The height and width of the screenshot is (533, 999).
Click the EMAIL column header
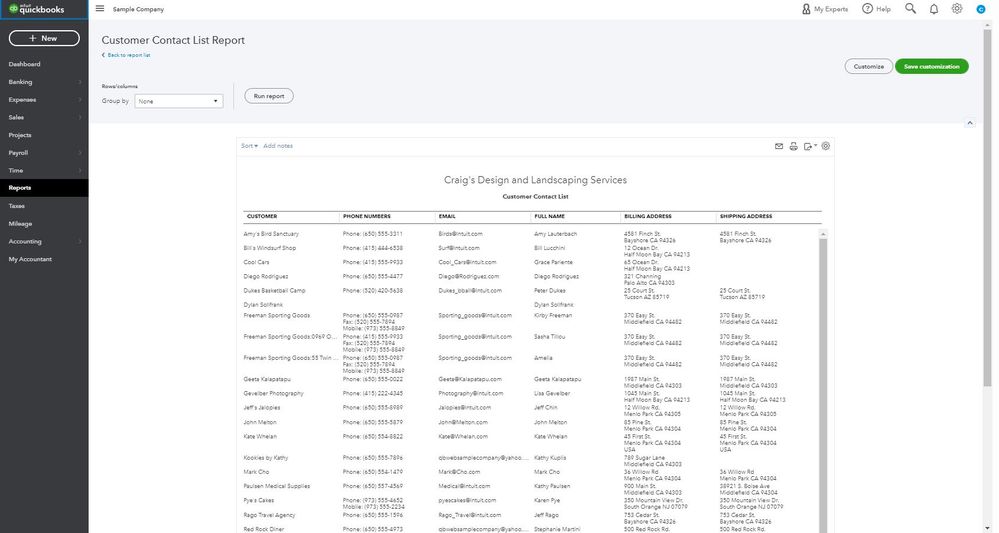[447, 217]
